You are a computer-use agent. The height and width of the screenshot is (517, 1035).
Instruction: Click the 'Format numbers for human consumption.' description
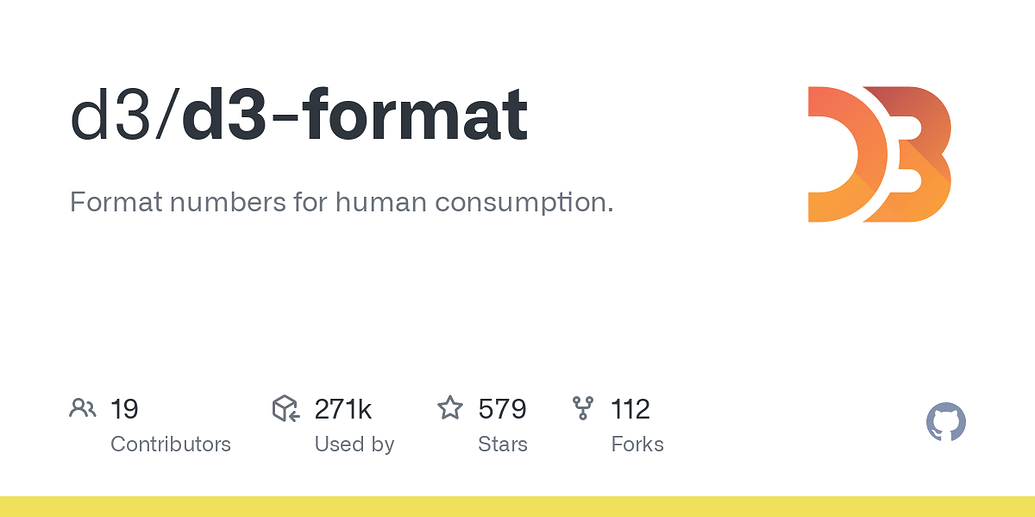[341, 202]
